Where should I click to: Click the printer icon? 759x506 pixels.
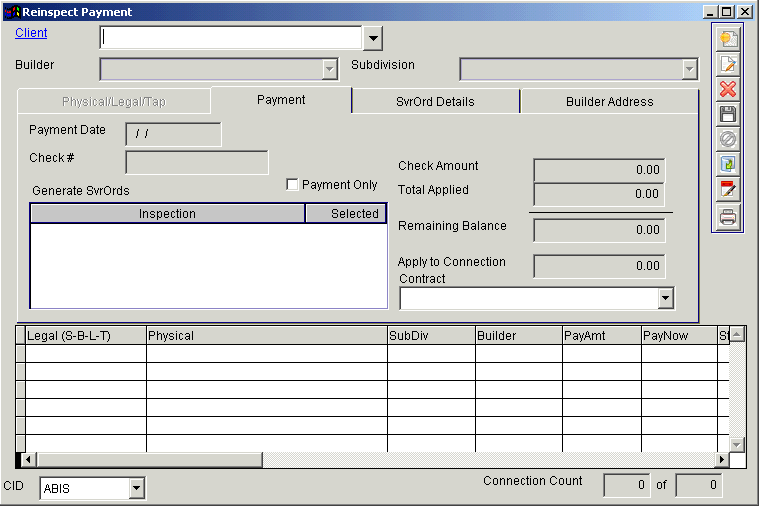click(x=728, y=215)
